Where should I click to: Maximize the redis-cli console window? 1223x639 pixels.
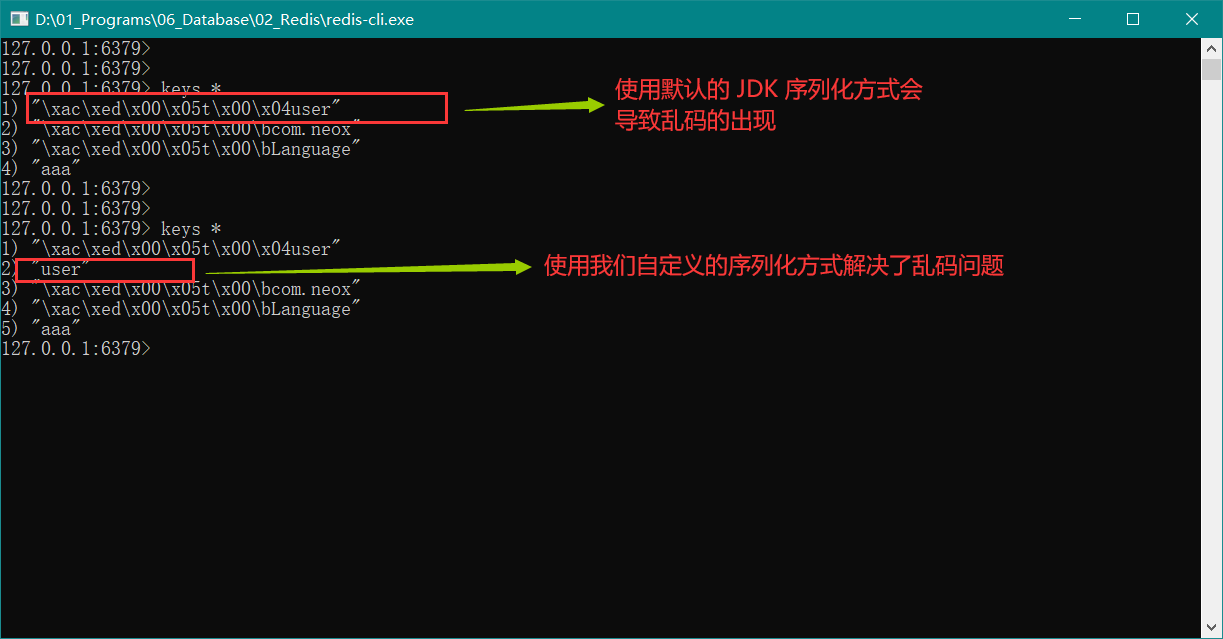click(x=1133, y=19)
